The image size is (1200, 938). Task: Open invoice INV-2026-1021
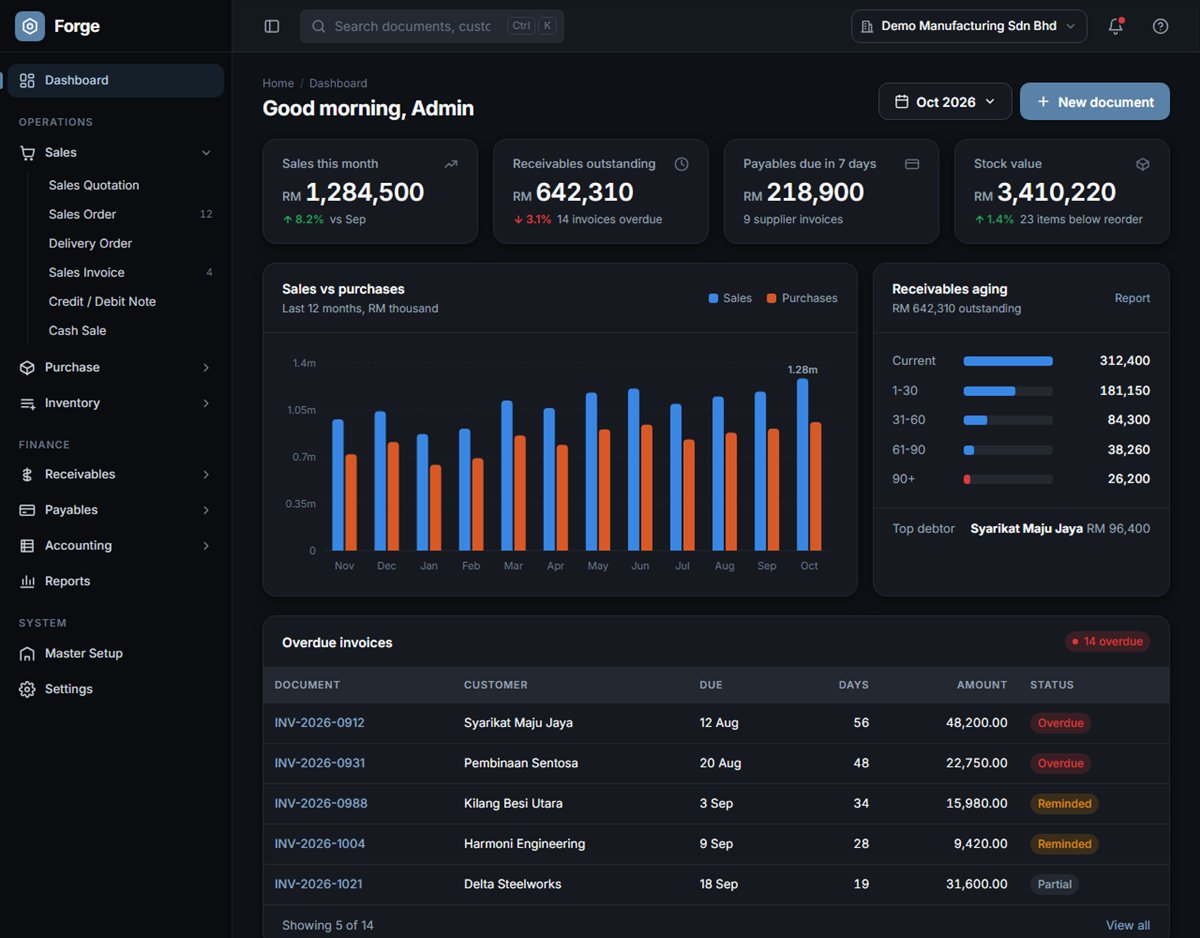[319, 884]
